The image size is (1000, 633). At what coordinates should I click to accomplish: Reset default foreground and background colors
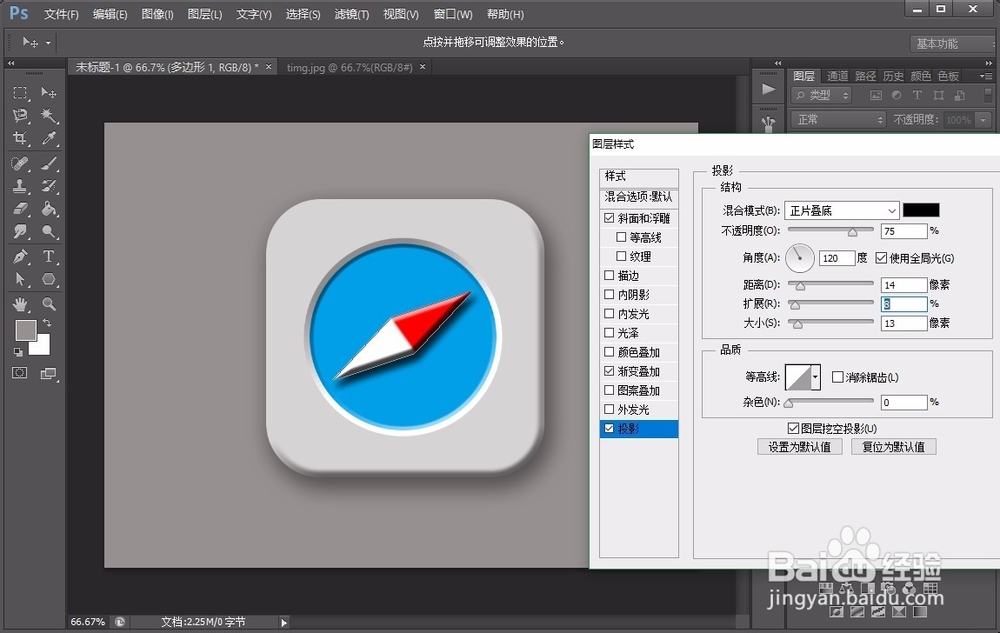tap(18, 352)
